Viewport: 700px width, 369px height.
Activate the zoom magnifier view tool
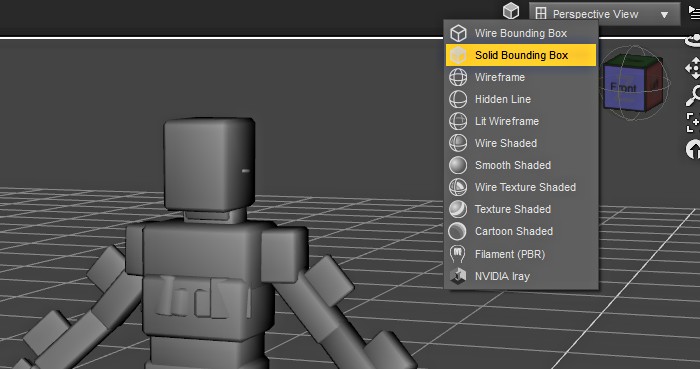pos(693,95)
